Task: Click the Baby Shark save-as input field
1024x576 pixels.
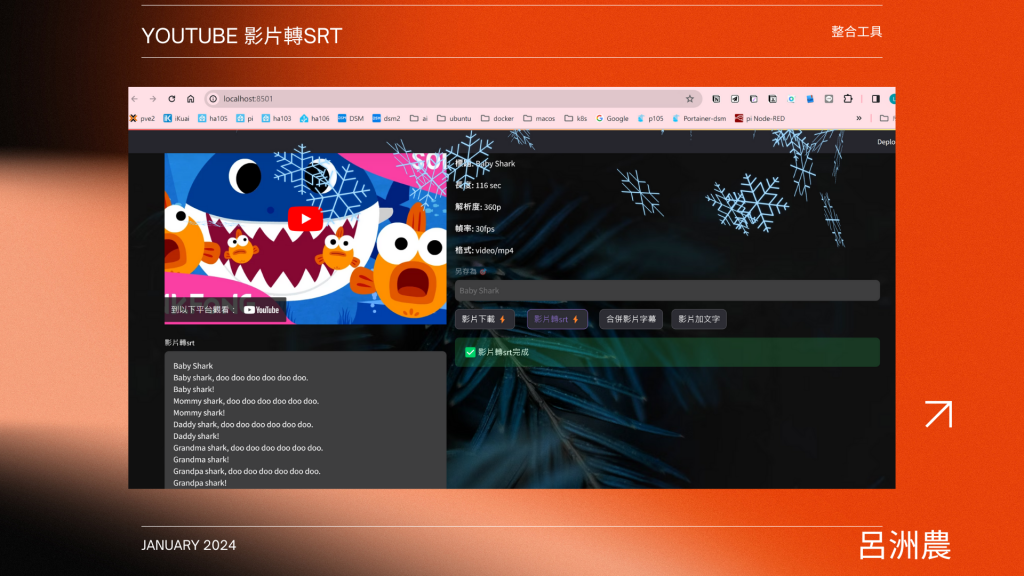Action: (x=667, y=291)
